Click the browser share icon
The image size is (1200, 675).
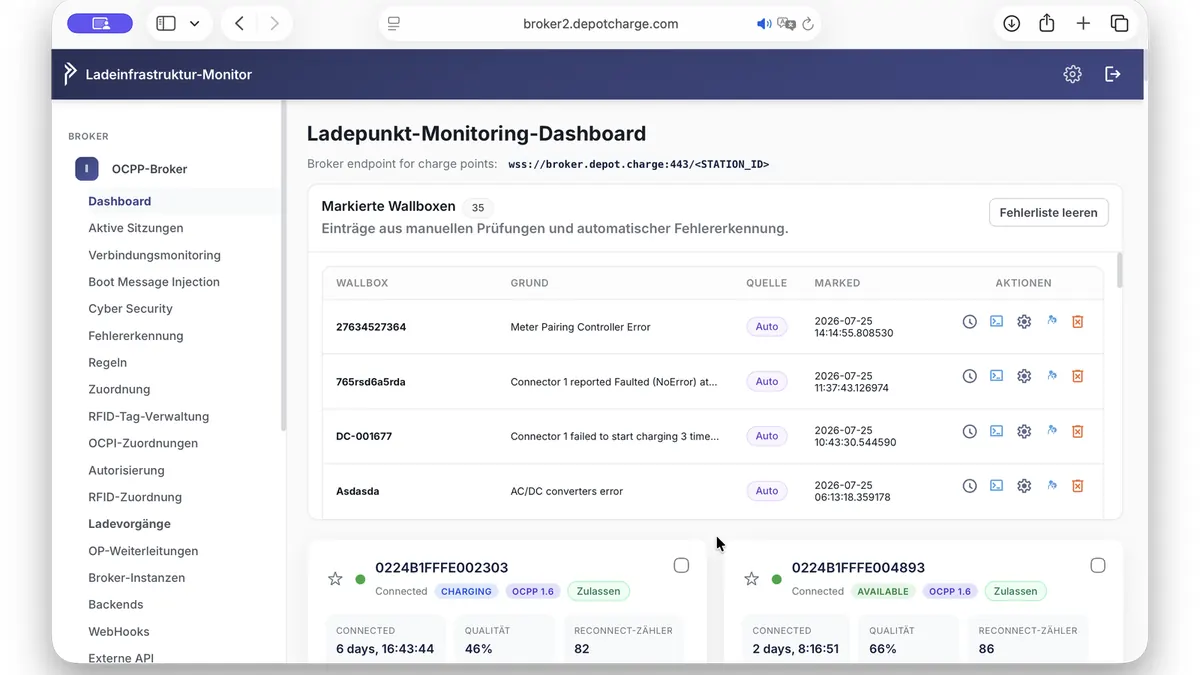point(1047,23)
